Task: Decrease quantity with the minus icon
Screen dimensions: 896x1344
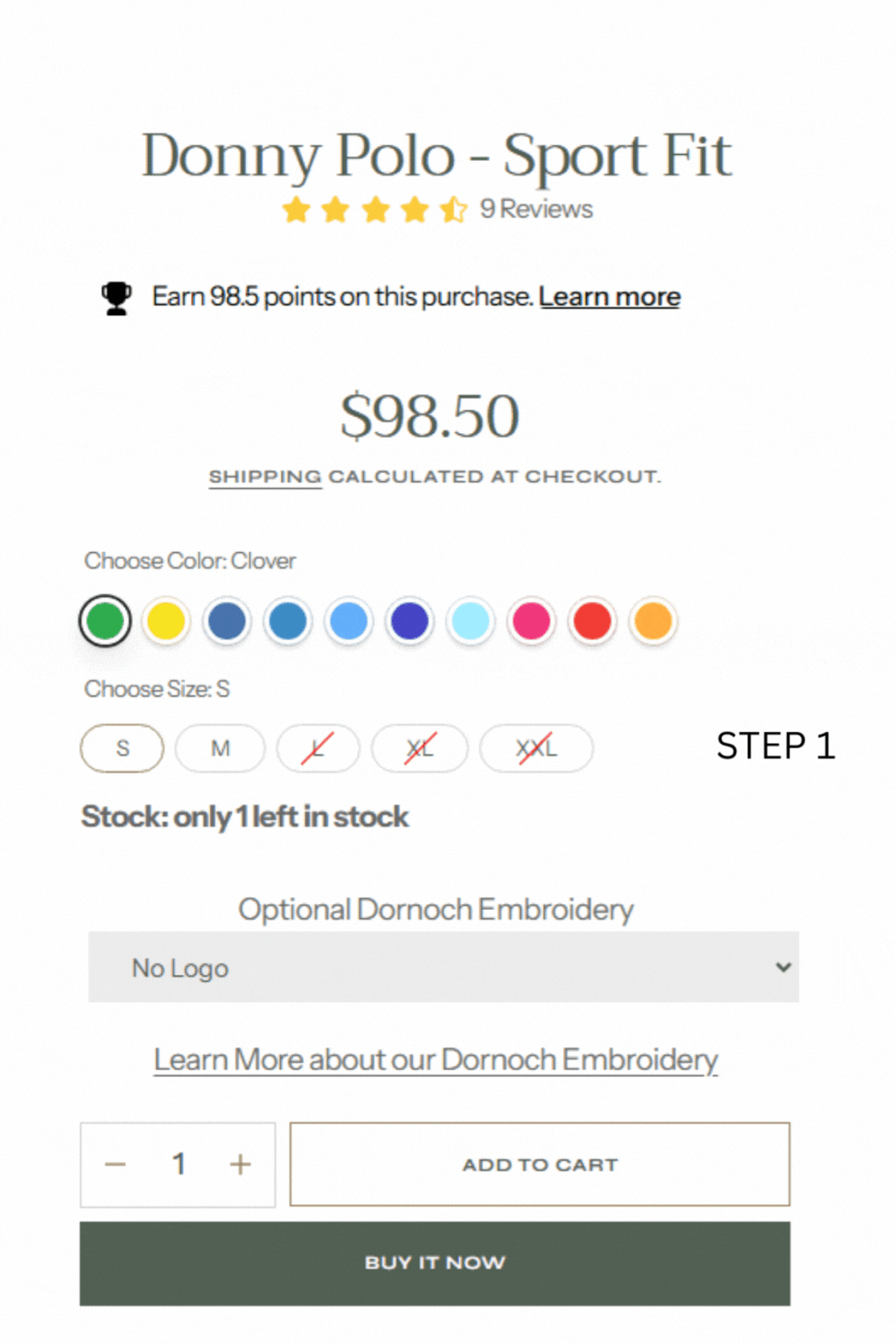Action: coord(115,1165)
